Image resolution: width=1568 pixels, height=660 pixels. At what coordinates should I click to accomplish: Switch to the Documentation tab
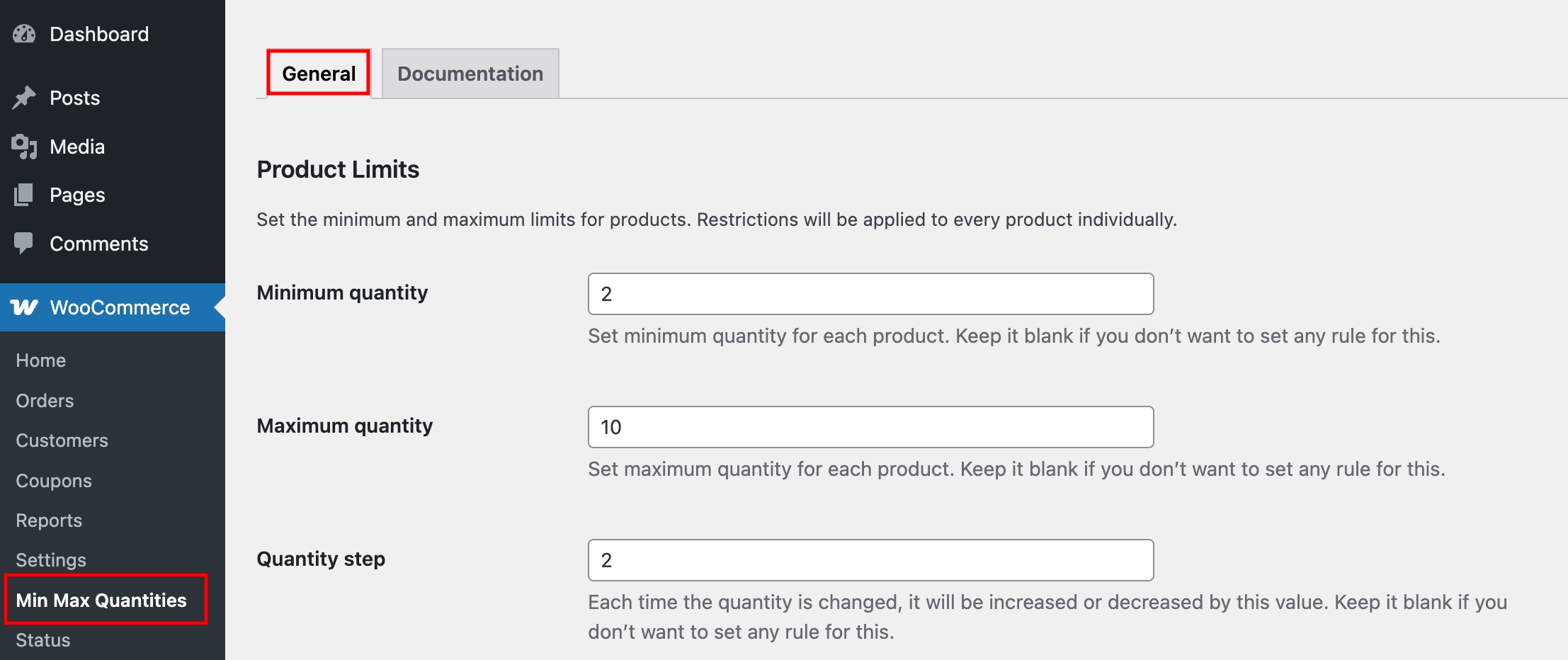pyautogui.click(x=470, y=73)
